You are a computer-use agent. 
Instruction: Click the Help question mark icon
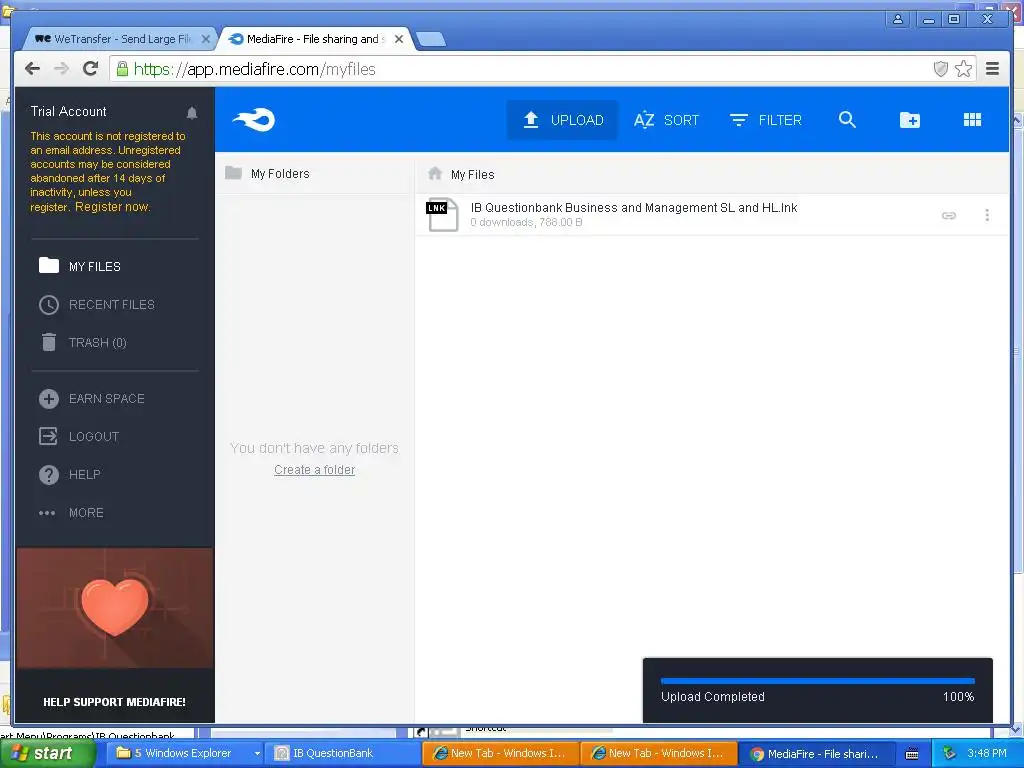pyautogui.click(x=48, y=475)
